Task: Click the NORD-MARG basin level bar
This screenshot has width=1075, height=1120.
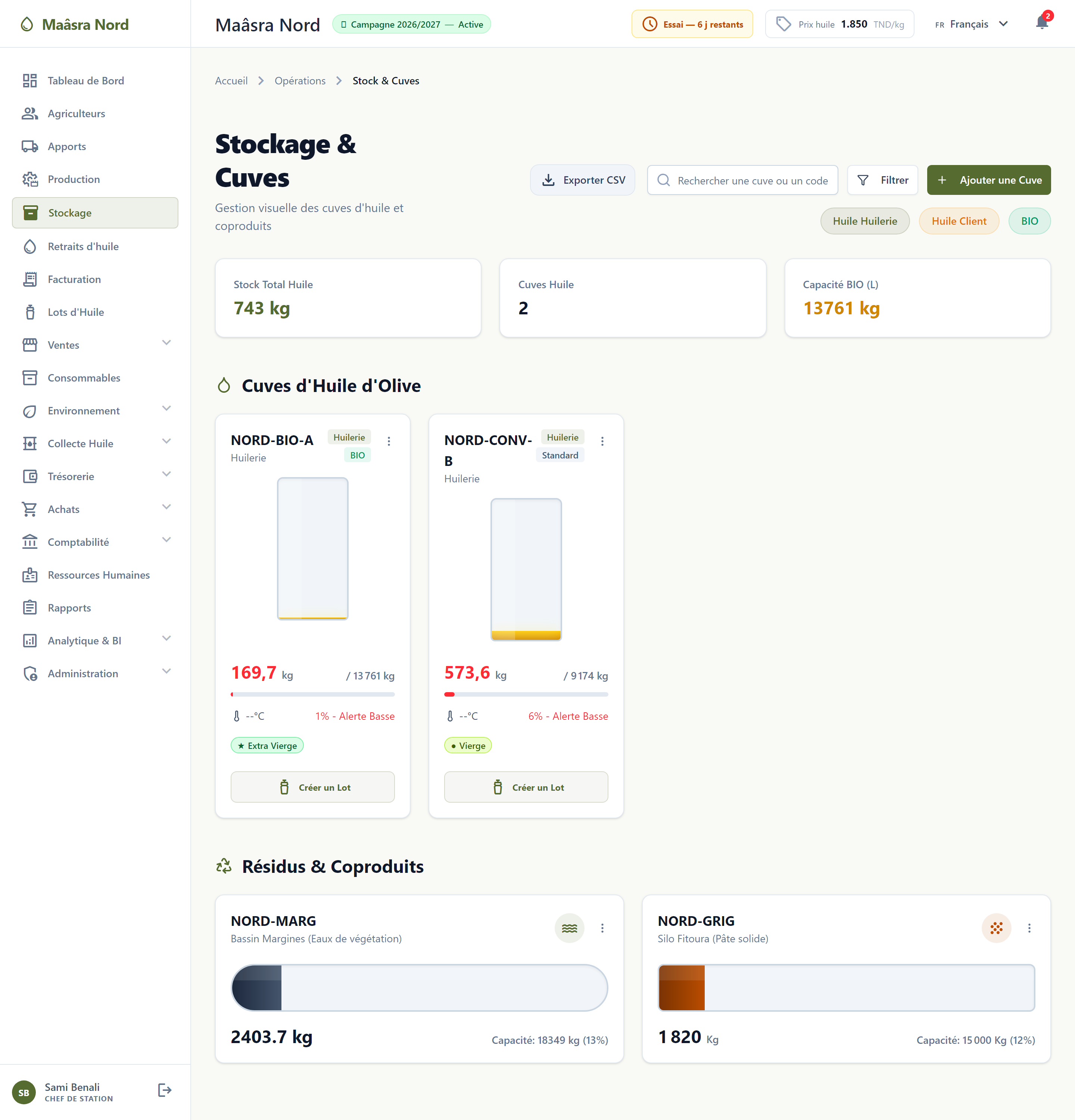Action: click(419, 987)
